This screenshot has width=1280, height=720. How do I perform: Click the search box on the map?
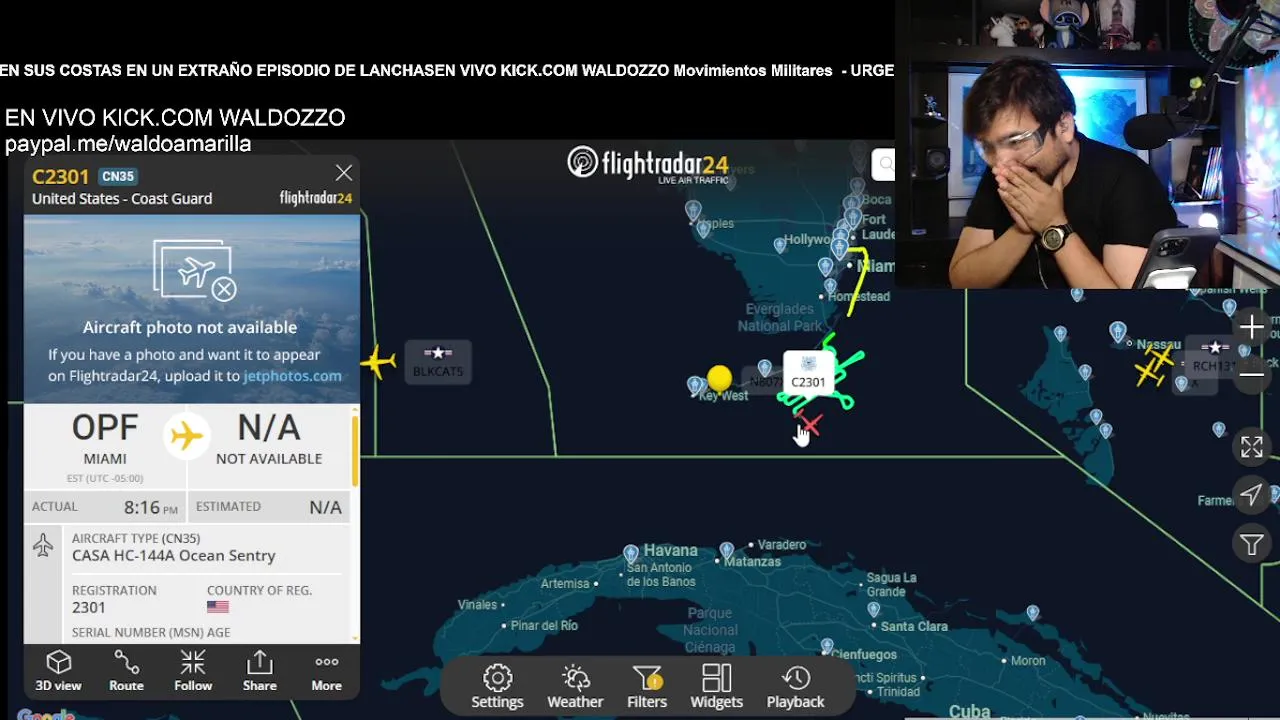click(884, 165)
